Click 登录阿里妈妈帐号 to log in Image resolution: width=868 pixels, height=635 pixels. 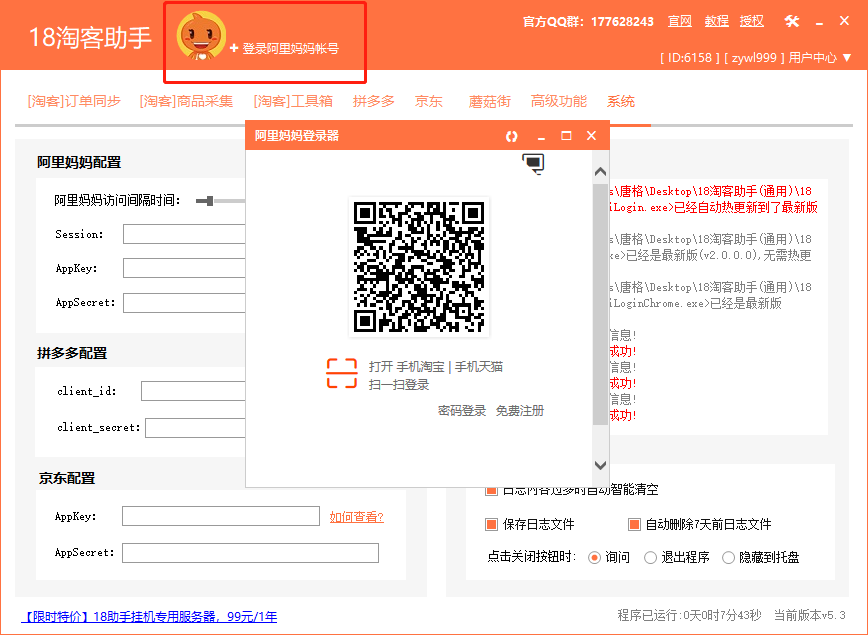tap(284, 49)
